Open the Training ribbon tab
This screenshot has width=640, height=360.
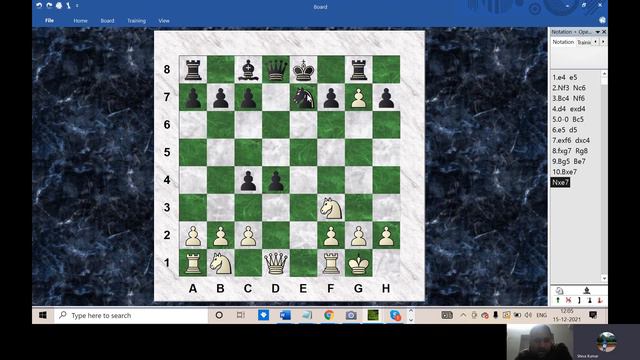[x=136, y=21]
